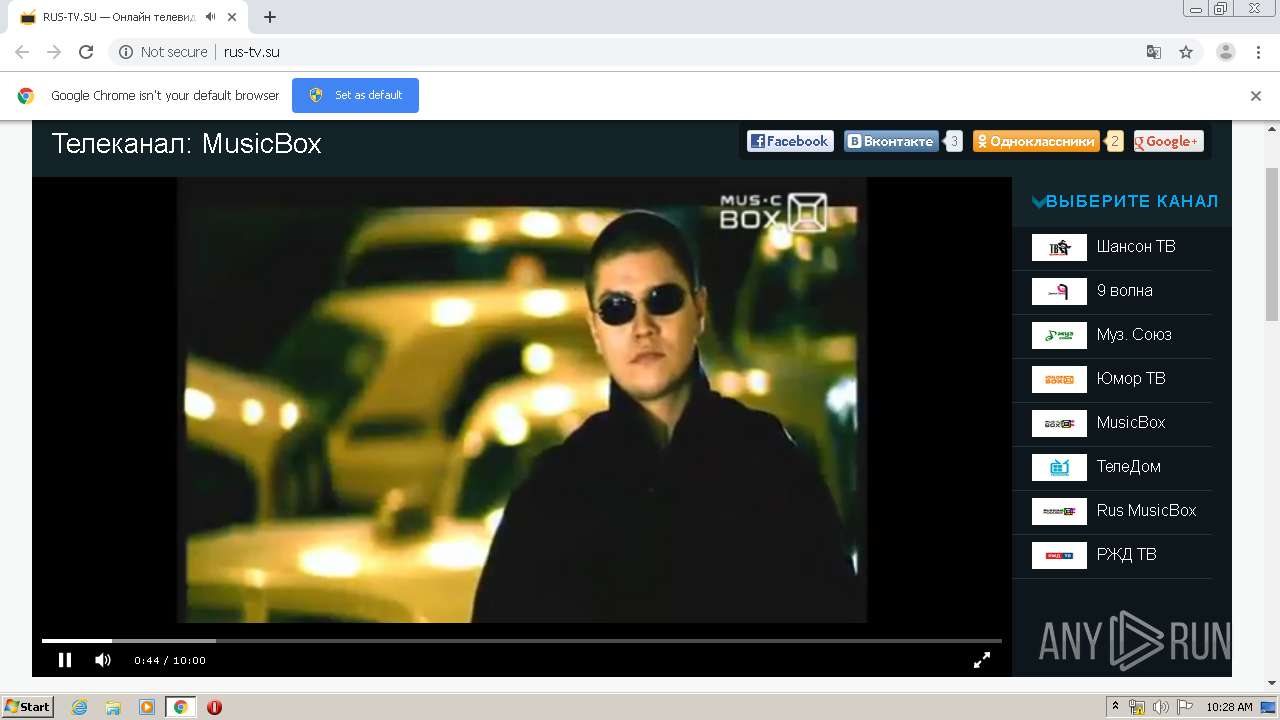This screenshot has height=720, width=1280.
Task: Show hidden system tray icons
Action: [1115, 707]
